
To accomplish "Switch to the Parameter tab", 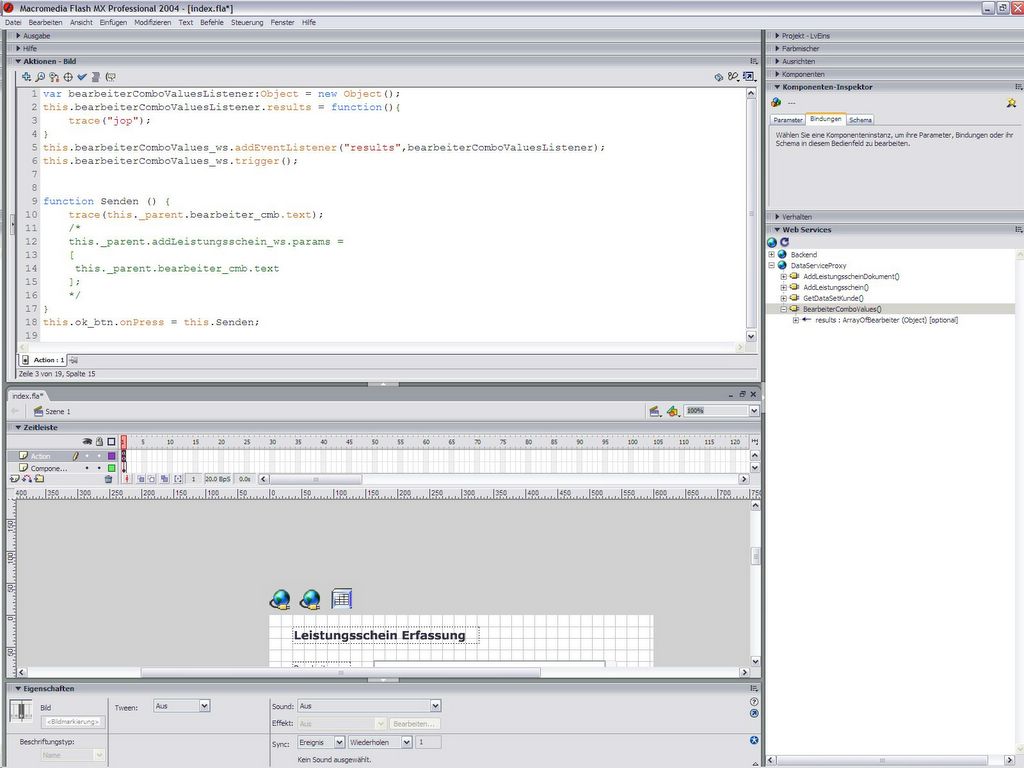I will [788, 120].
